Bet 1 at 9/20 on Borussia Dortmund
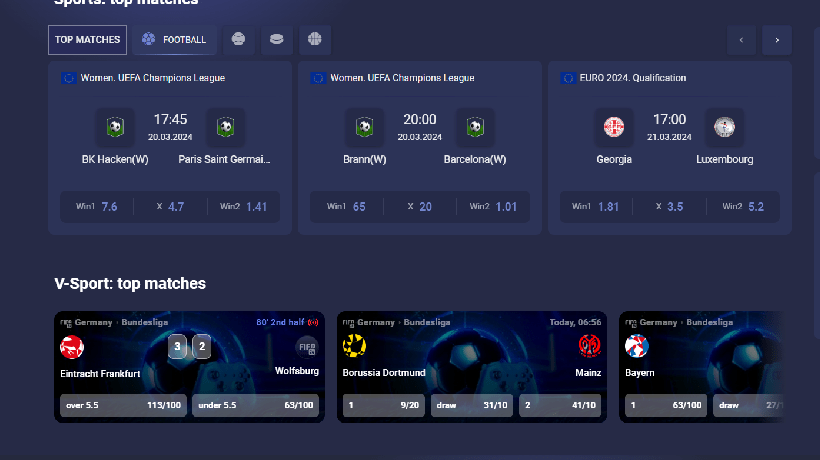 (383, 405)
